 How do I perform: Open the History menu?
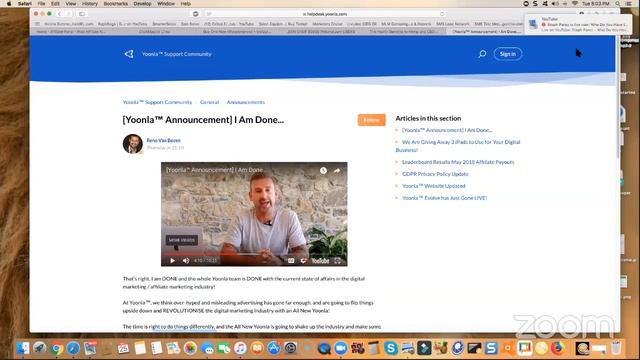point(90,4)
